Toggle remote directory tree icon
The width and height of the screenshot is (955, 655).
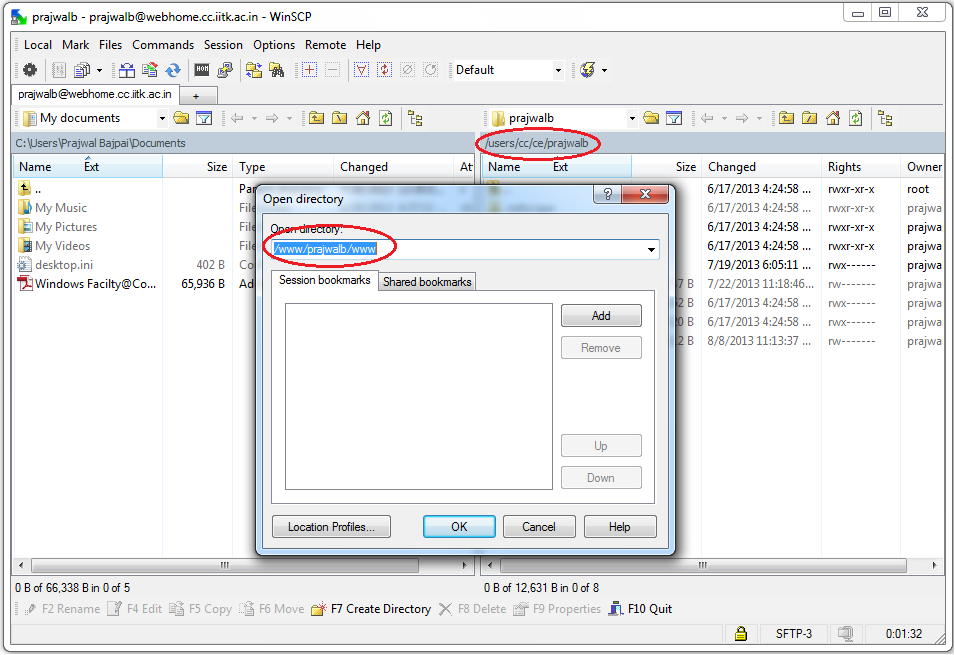(886, 118)
